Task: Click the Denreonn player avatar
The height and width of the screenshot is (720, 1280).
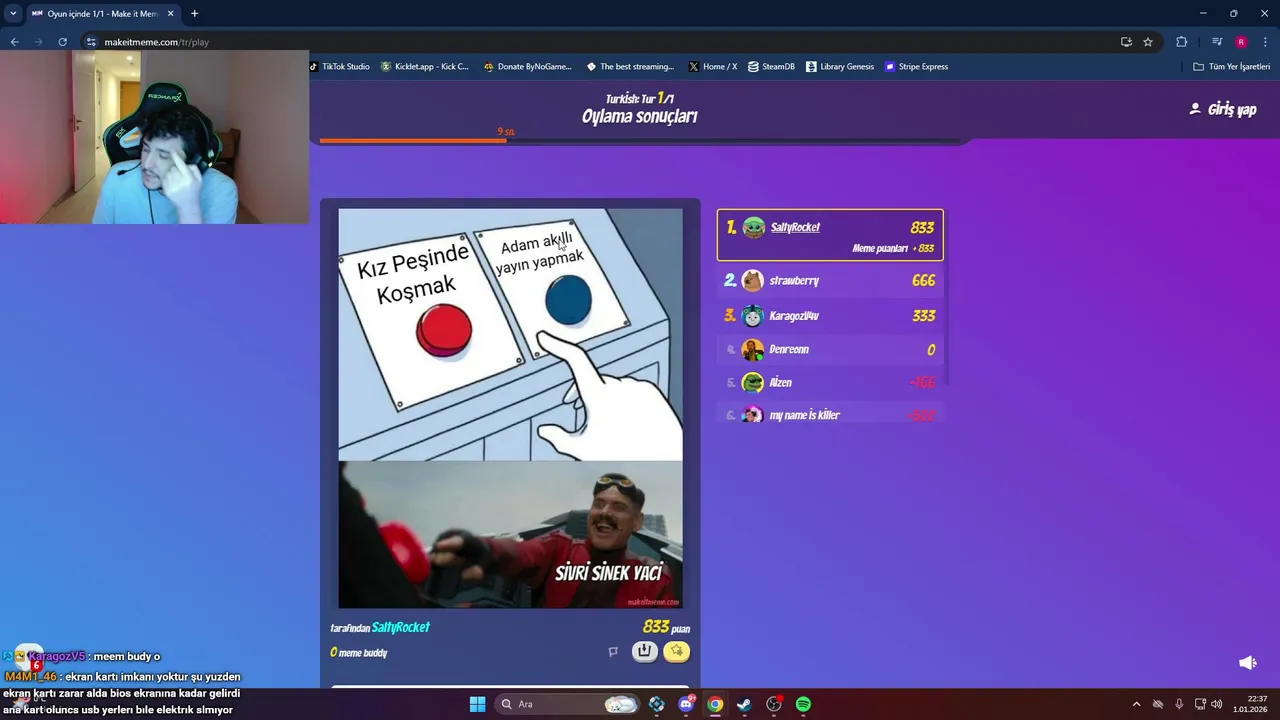Action: [x=753, y=350]
